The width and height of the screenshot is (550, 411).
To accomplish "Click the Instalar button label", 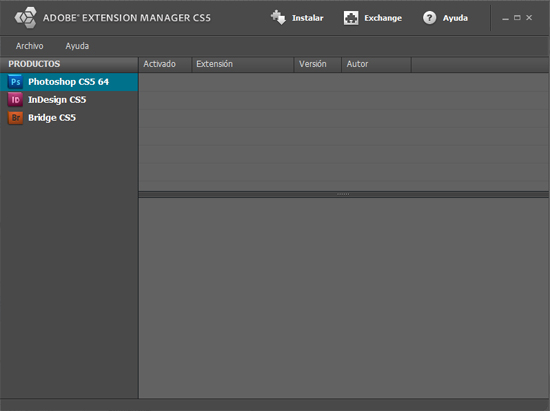I will click(x=308, y=18).
